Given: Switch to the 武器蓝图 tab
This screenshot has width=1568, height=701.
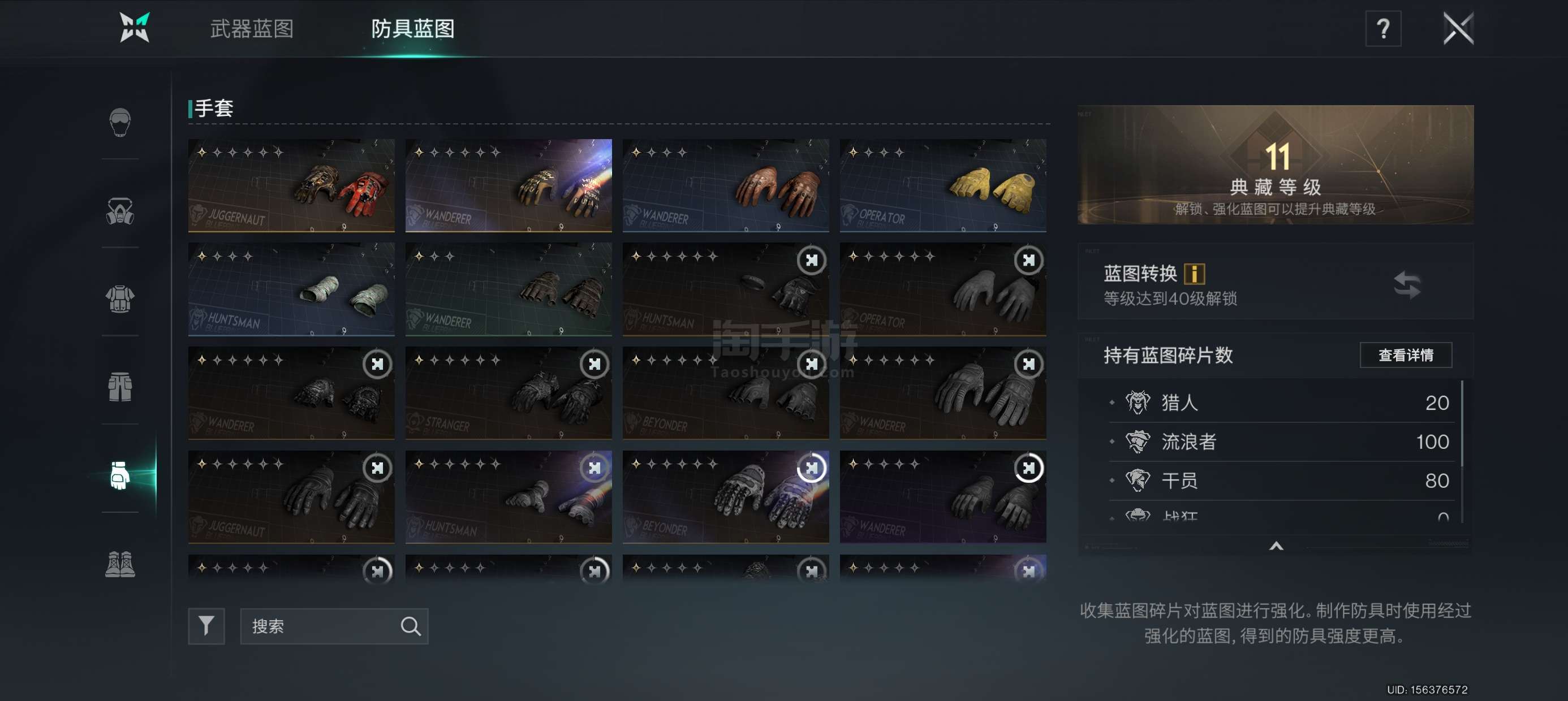Looking at the screenshot, I should [x=251, y=29].
